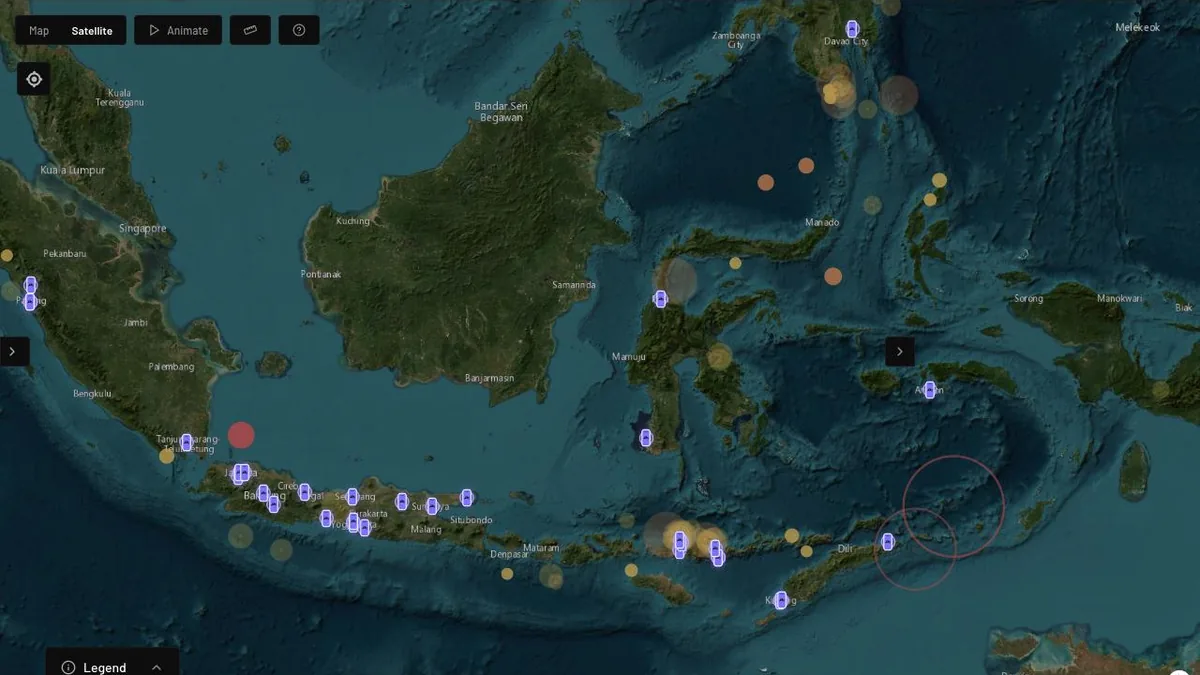Image resolution: width=1200 pixels, height=675 pixels.
Task: Click the Melekeok label
Action: pos(1138,28)
